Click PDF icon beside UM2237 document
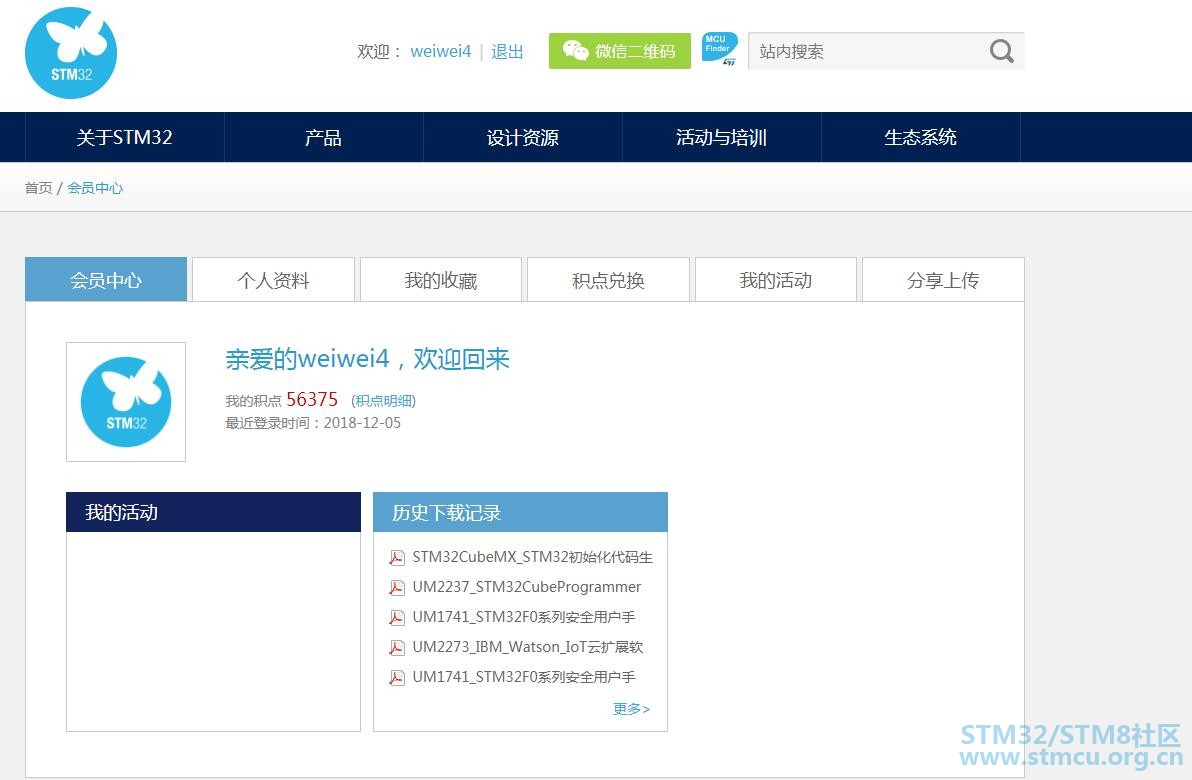 pyautogui.click(x=397, y=588)
